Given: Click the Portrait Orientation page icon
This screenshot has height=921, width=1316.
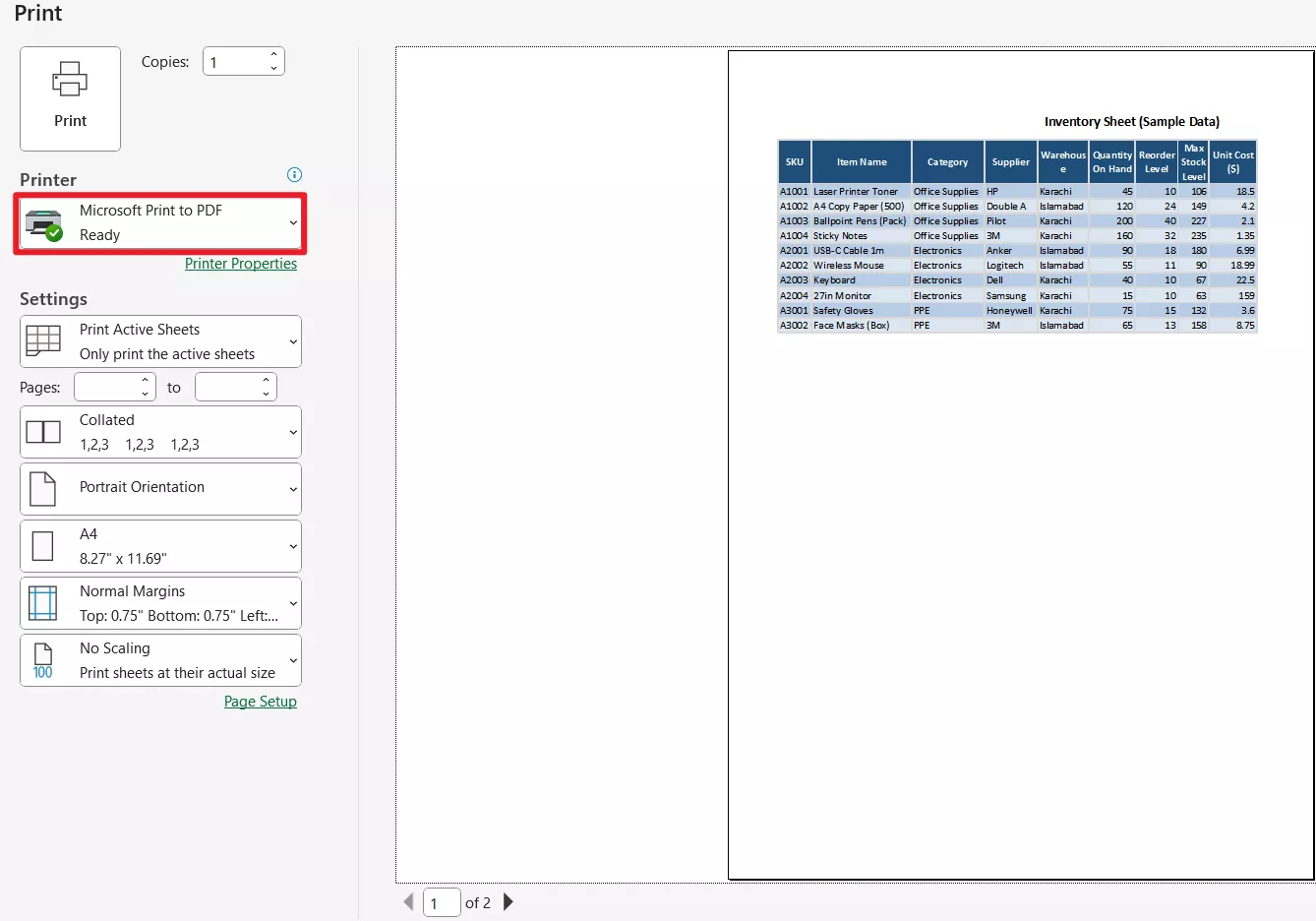Looking at the screenshot, I should [x=43, y=488].
